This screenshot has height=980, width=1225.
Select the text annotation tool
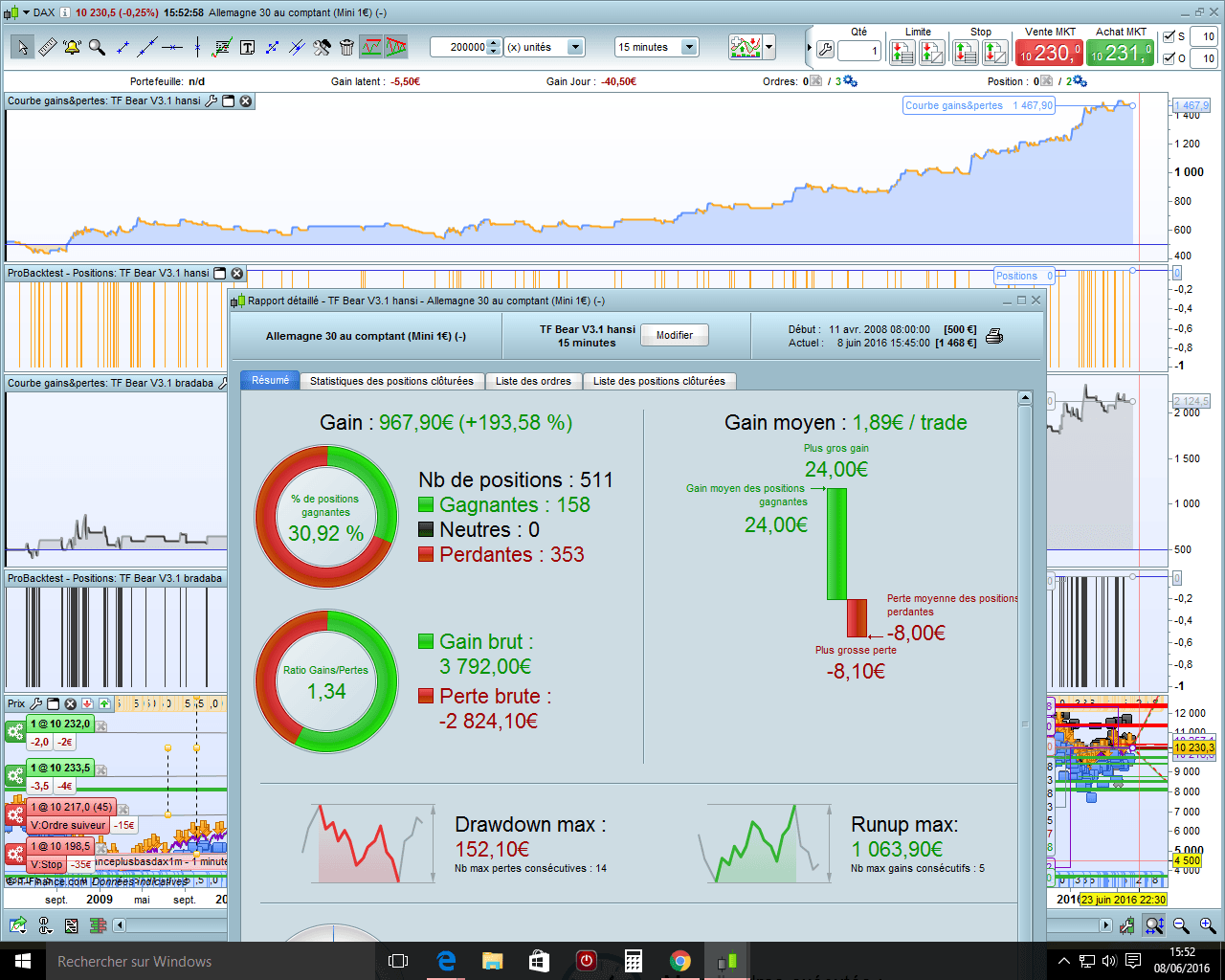click(x=247, y=47)
